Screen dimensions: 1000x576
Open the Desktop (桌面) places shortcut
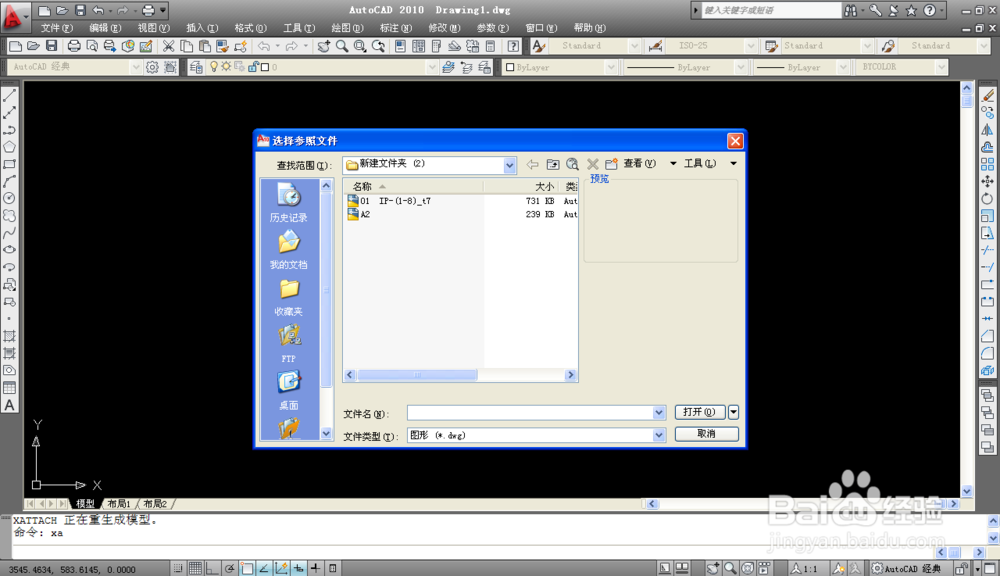coord(288,390)
